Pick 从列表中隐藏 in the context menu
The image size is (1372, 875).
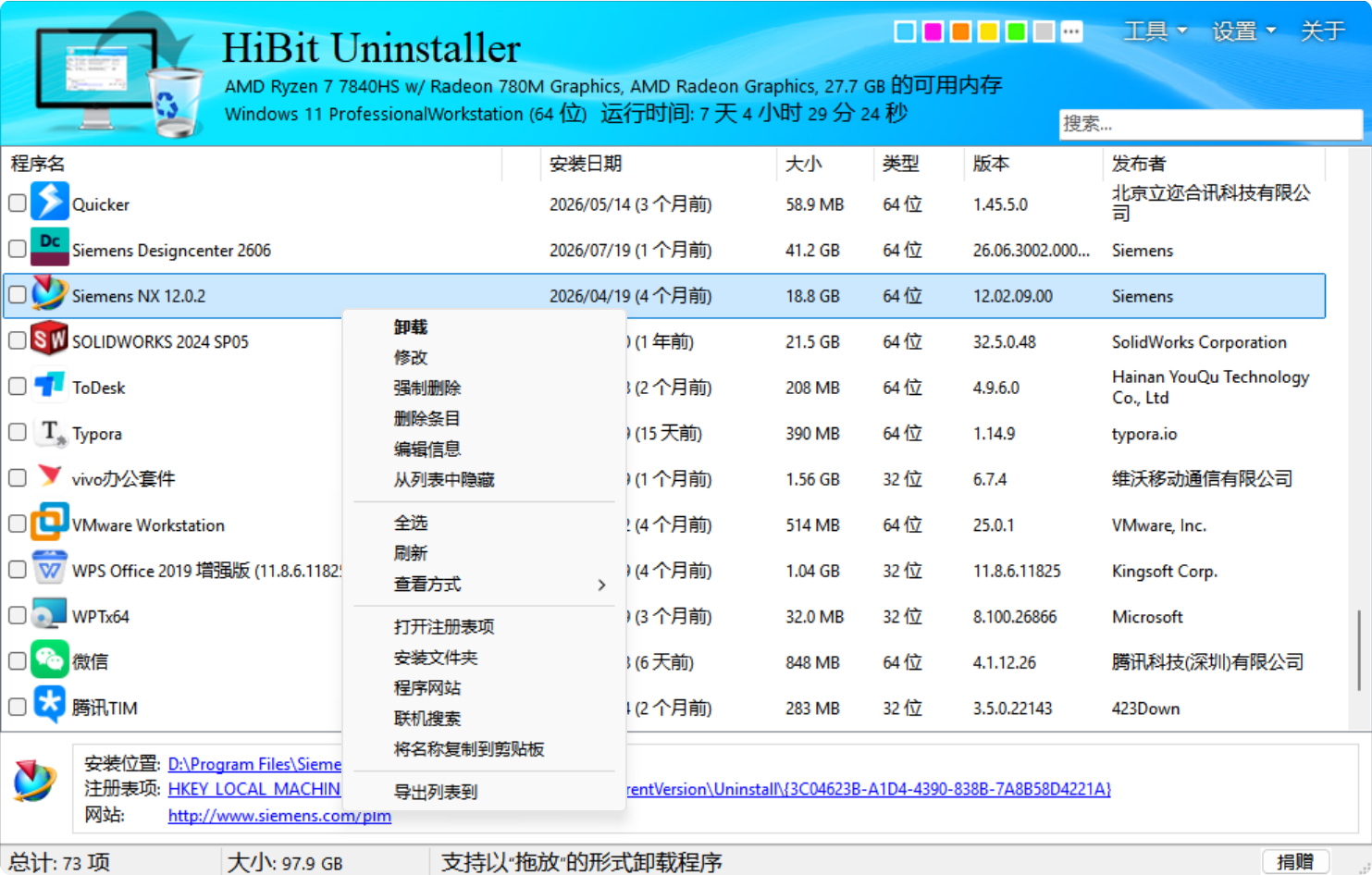[x=484, y=480]
